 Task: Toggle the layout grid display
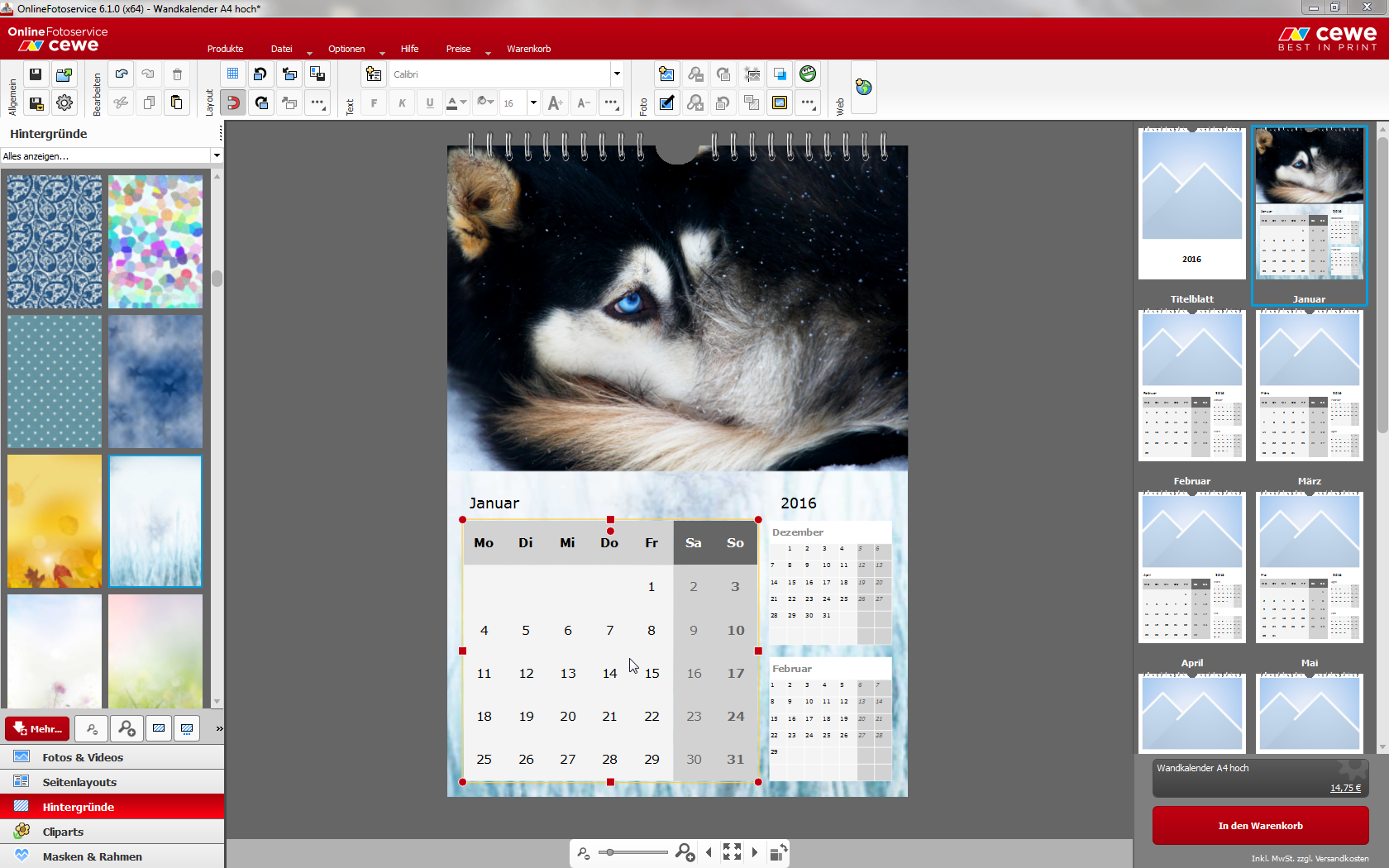[233, 74]
